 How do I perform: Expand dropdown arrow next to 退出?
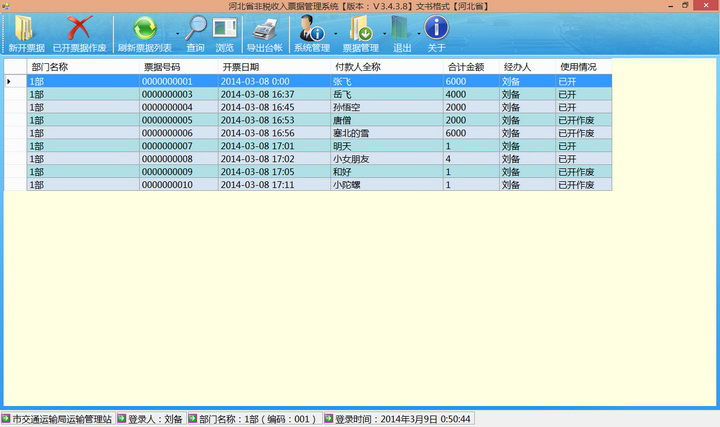[419, 34]
